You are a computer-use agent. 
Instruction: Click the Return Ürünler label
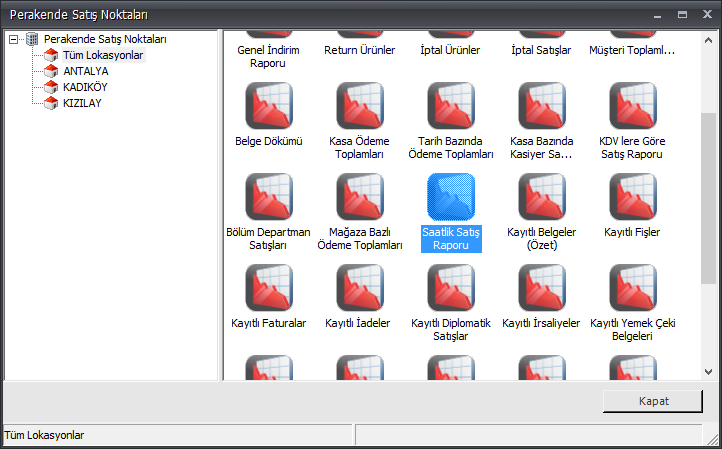360,50
